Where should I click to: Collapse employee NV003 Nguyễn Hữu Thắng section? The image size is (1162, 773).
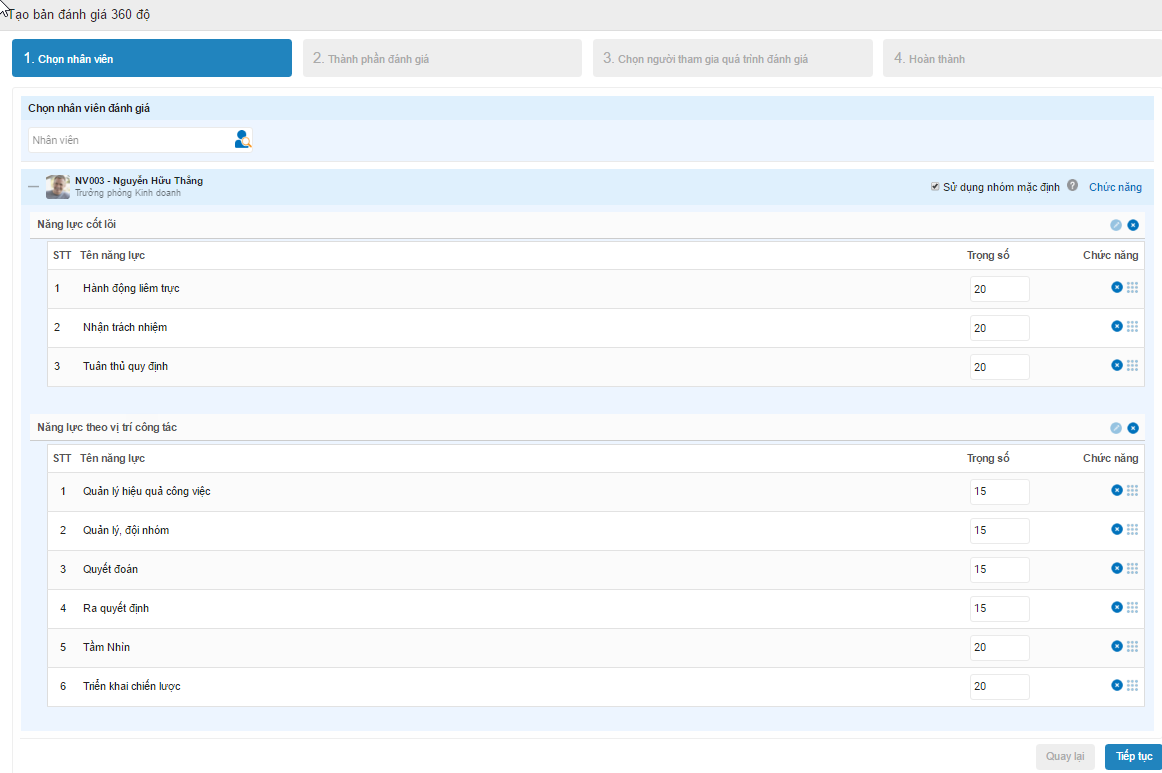34,187
